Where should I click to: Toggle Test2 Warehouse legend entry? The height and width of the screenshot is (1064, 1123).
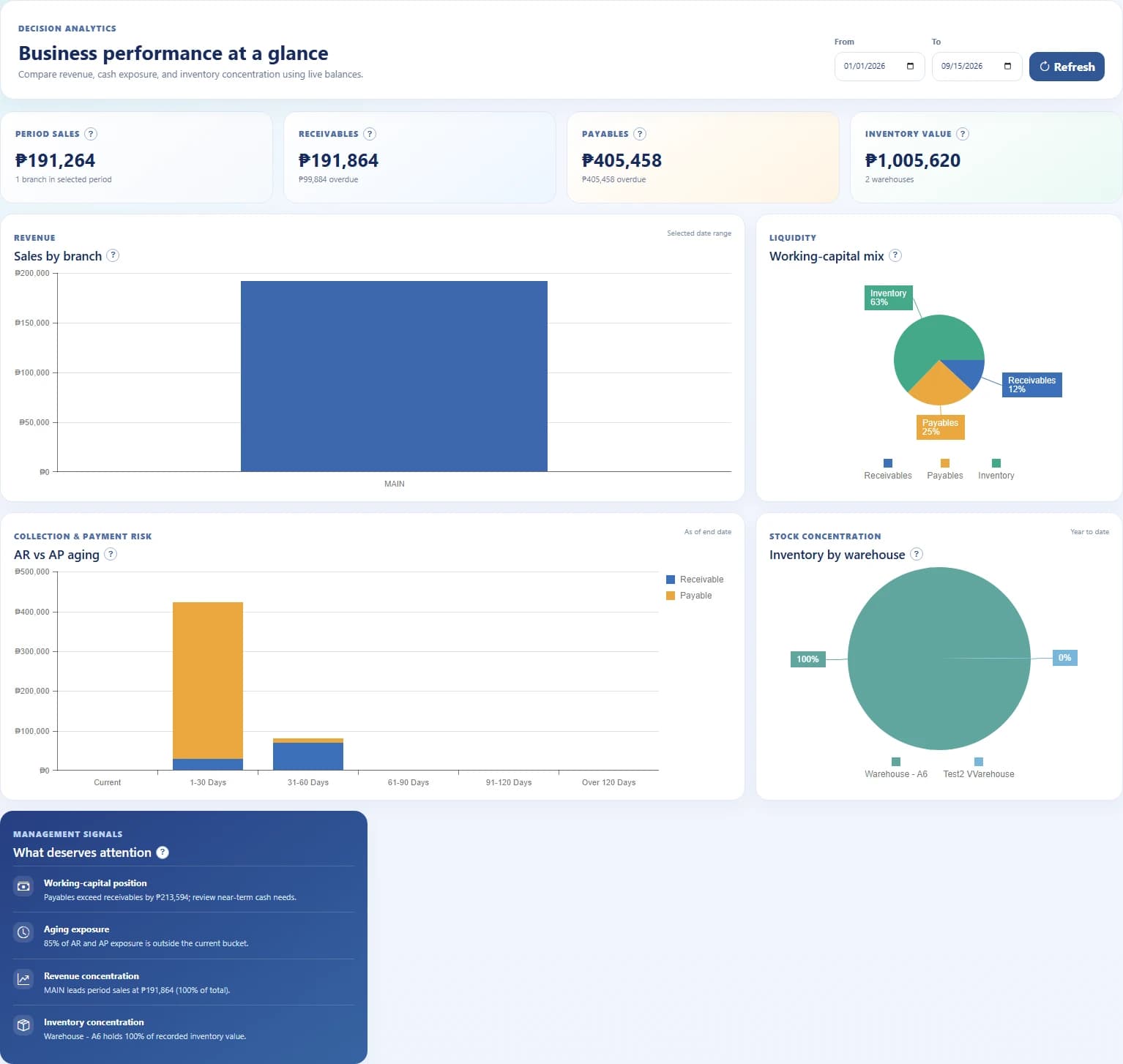point(979,768)
